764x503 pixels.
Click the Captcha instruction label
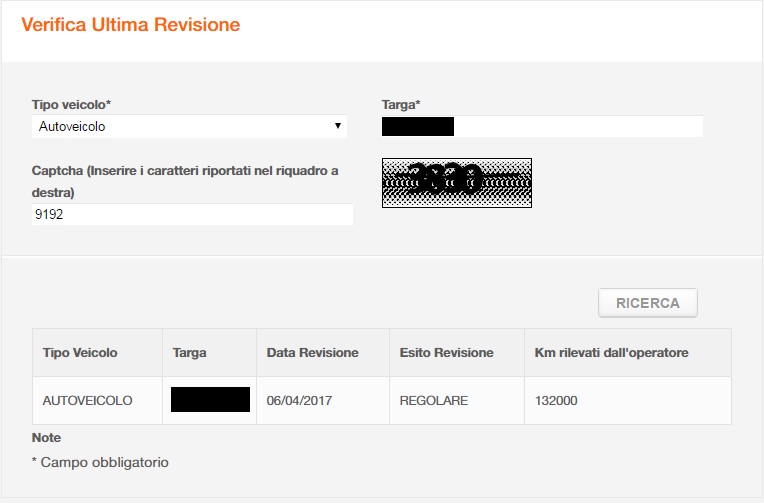click(185, 180)
